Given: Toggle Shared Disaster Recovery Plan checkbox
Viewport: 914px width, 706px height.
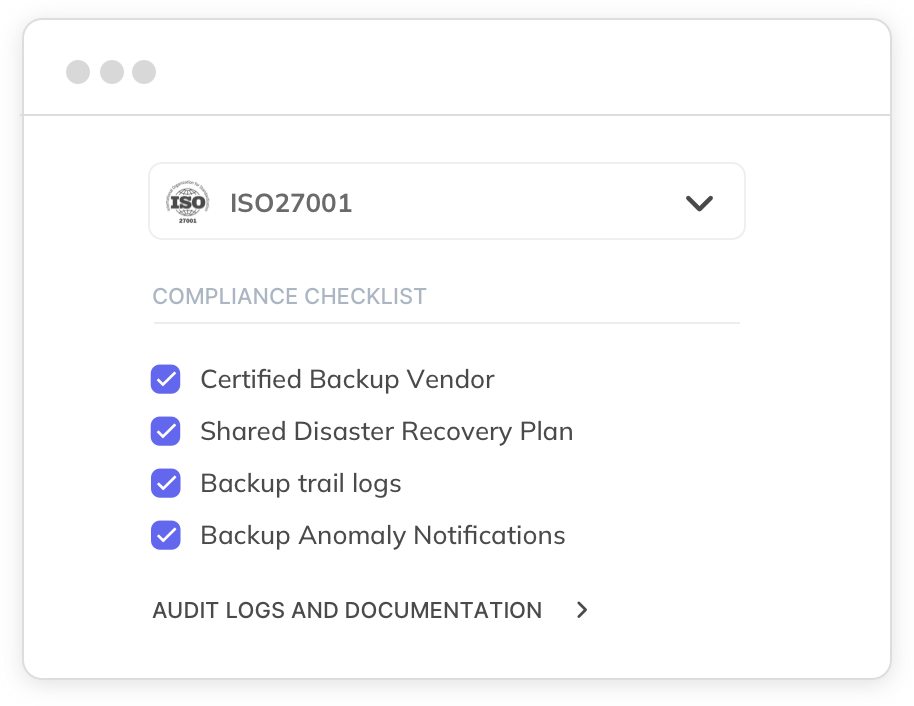Looking at the screenshot, I should pos(165,432).
